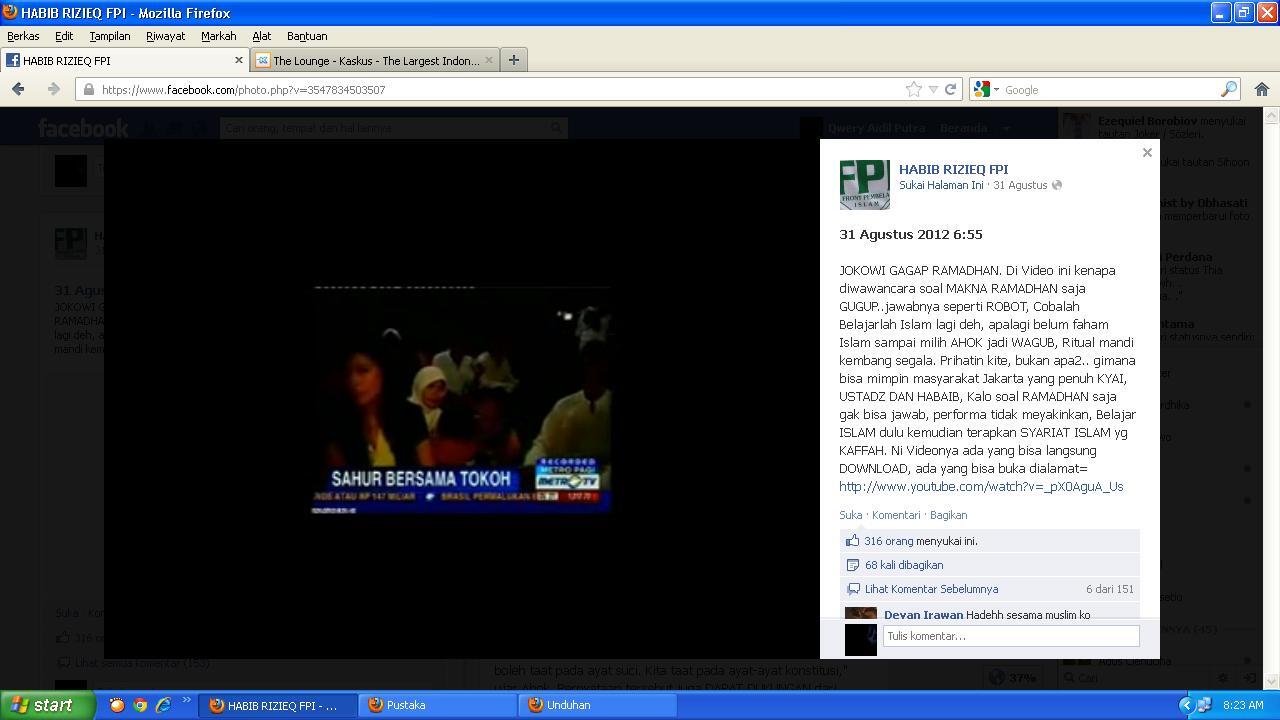Open the 316 orang likes list

point(889,541)
